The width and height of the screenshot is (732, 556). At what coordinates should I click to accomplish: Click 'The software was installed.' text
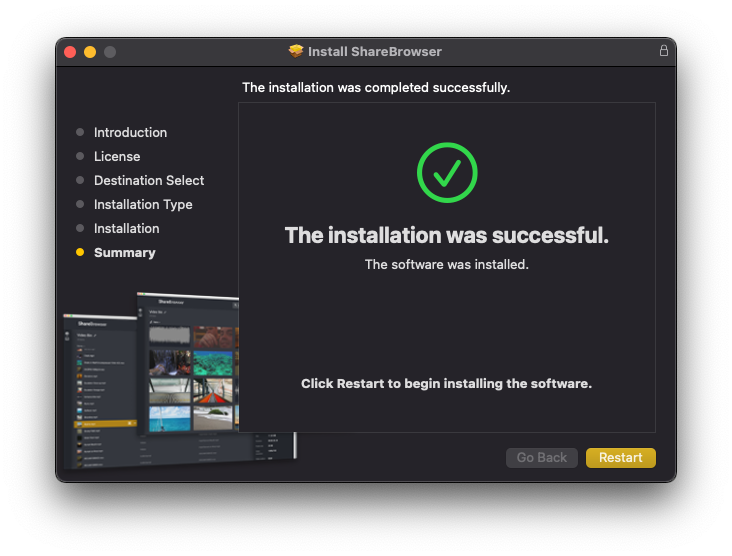[447, 265]
